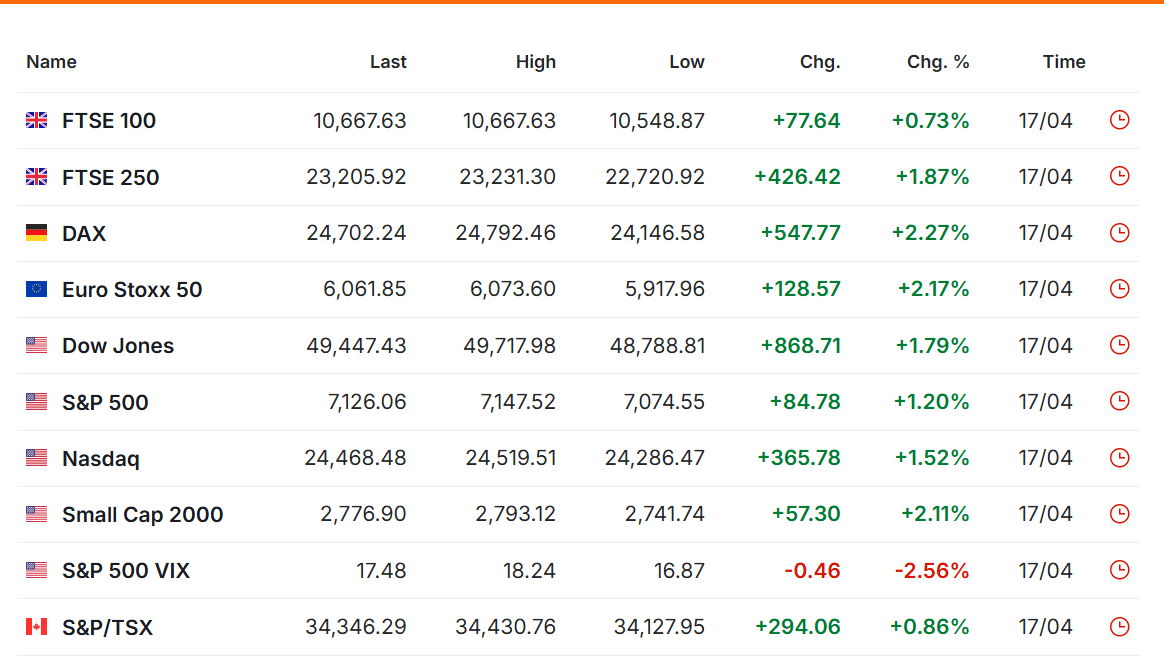Click the UK flag beside FTSE 250
The width and height of the screenshot is (1164, 661).
36,177
